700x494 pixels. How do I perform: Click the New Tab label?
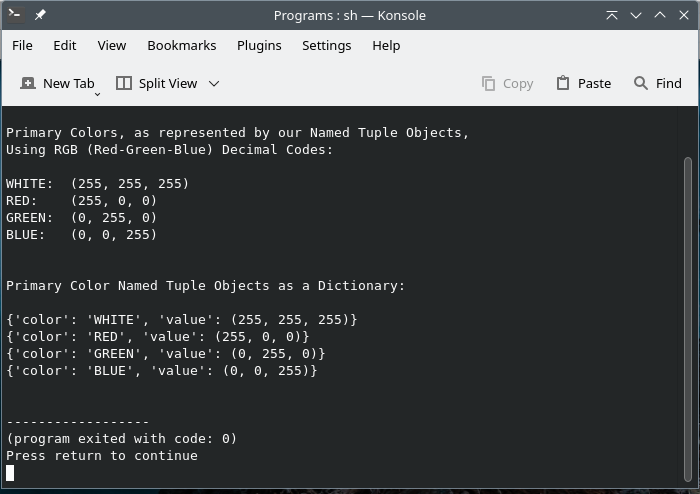pyautogui.click(x=69, y=83)
